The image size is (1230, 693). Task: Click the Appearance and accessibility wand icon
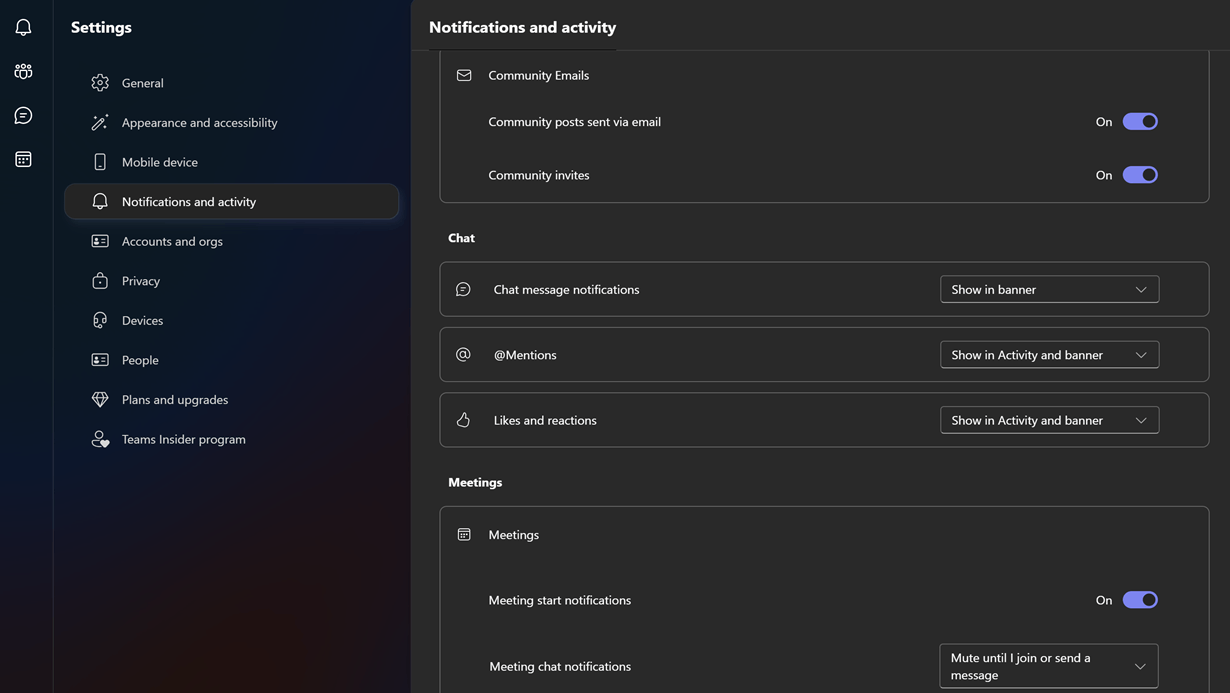point(100,122)
